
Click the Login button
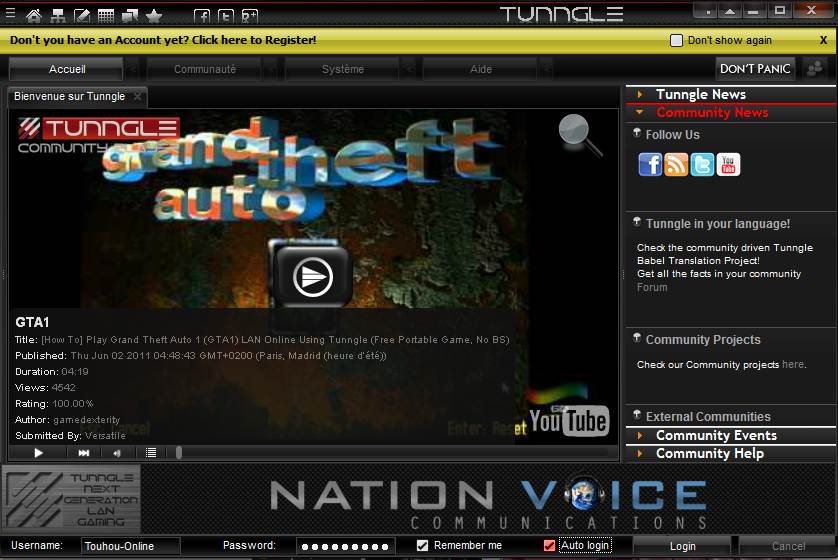pos(682,546)
